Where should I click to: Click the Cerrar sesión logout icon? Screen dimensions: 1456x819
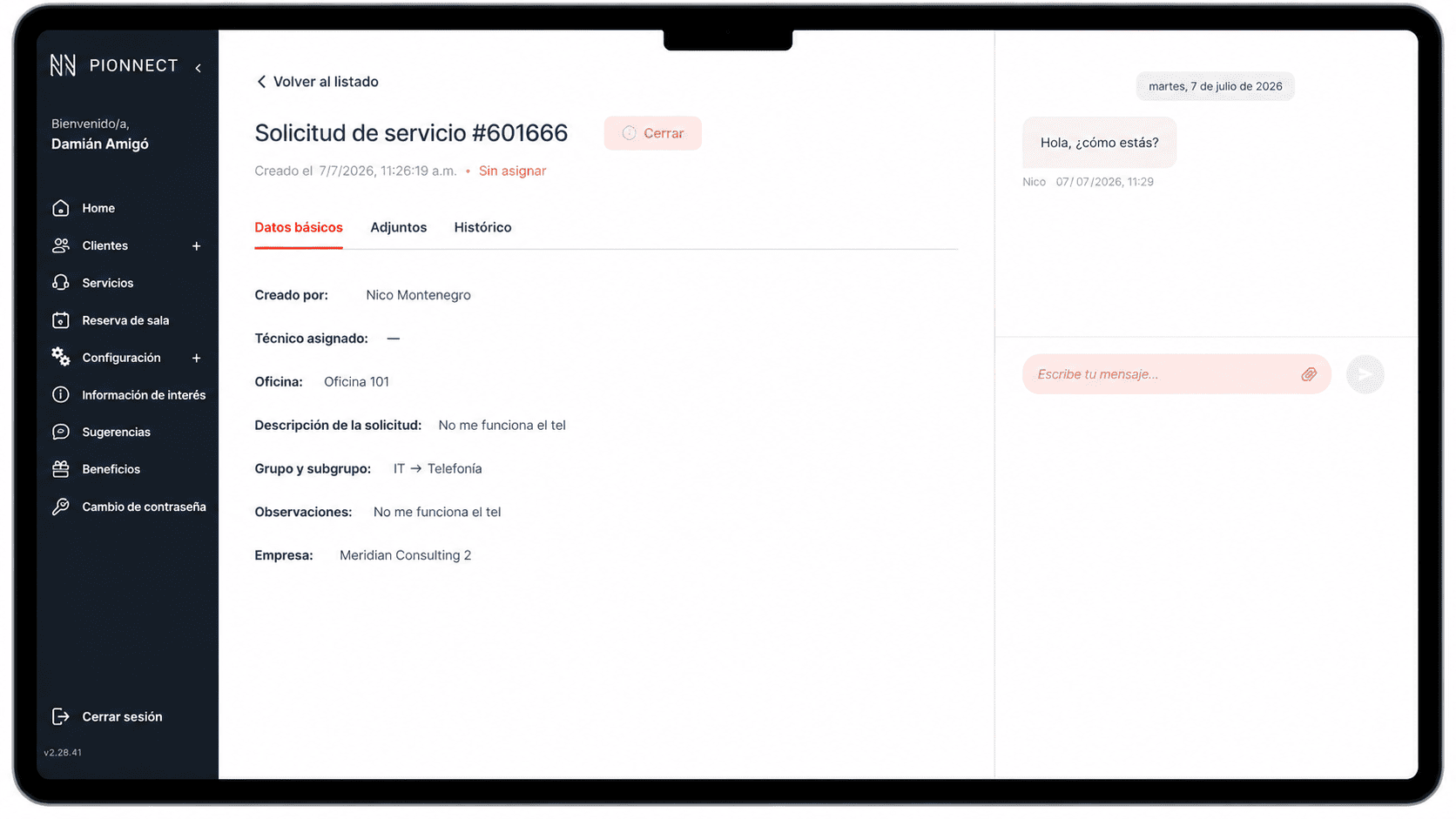[x=60, y=716]
